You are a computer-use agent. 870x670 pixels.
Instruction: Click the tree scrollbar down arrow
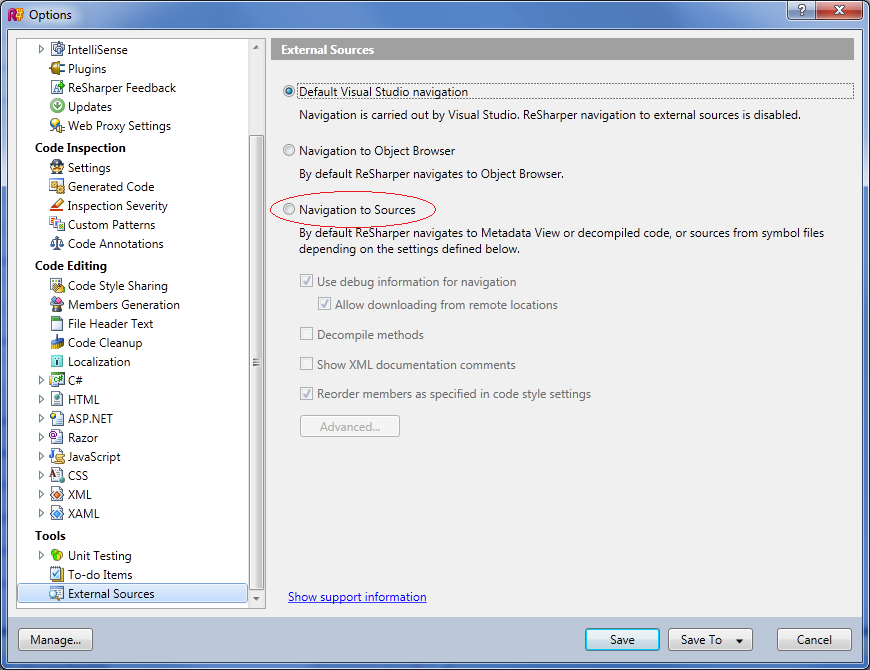(256, 598)
